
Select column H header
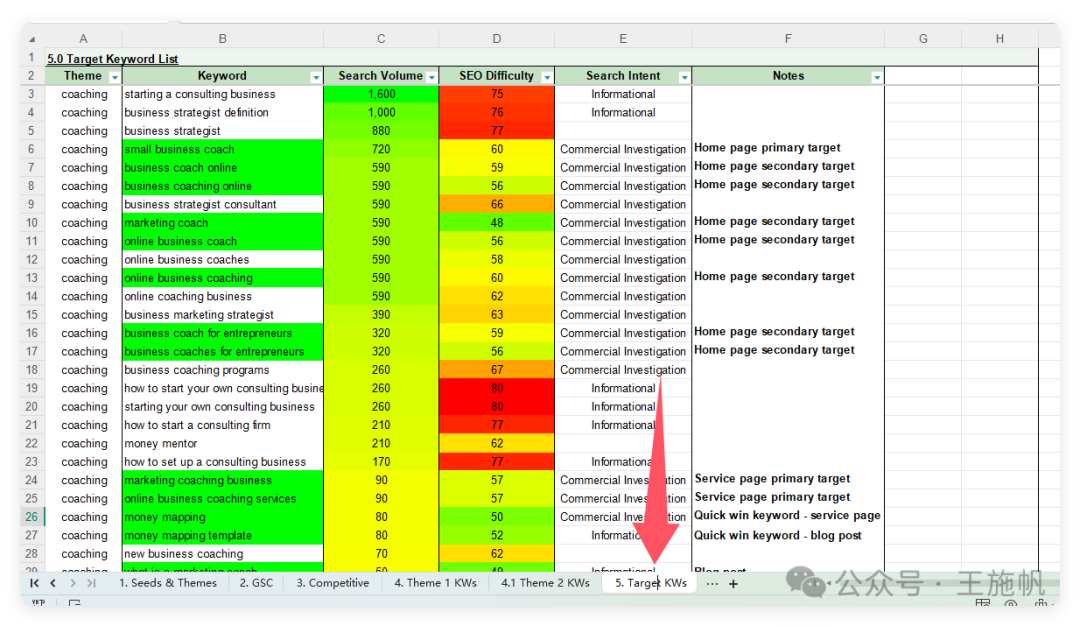[999, 39]
